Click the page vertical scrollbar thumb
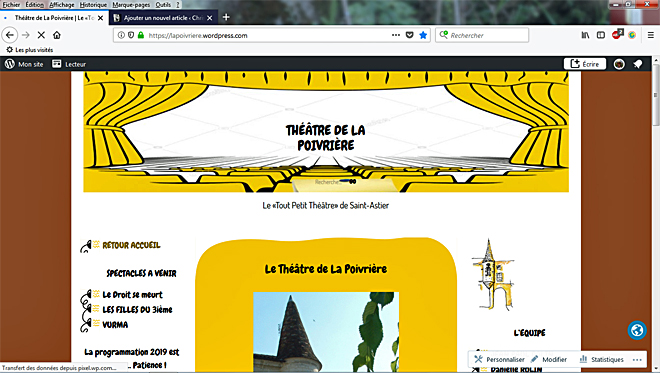 (x=656, y=94)
